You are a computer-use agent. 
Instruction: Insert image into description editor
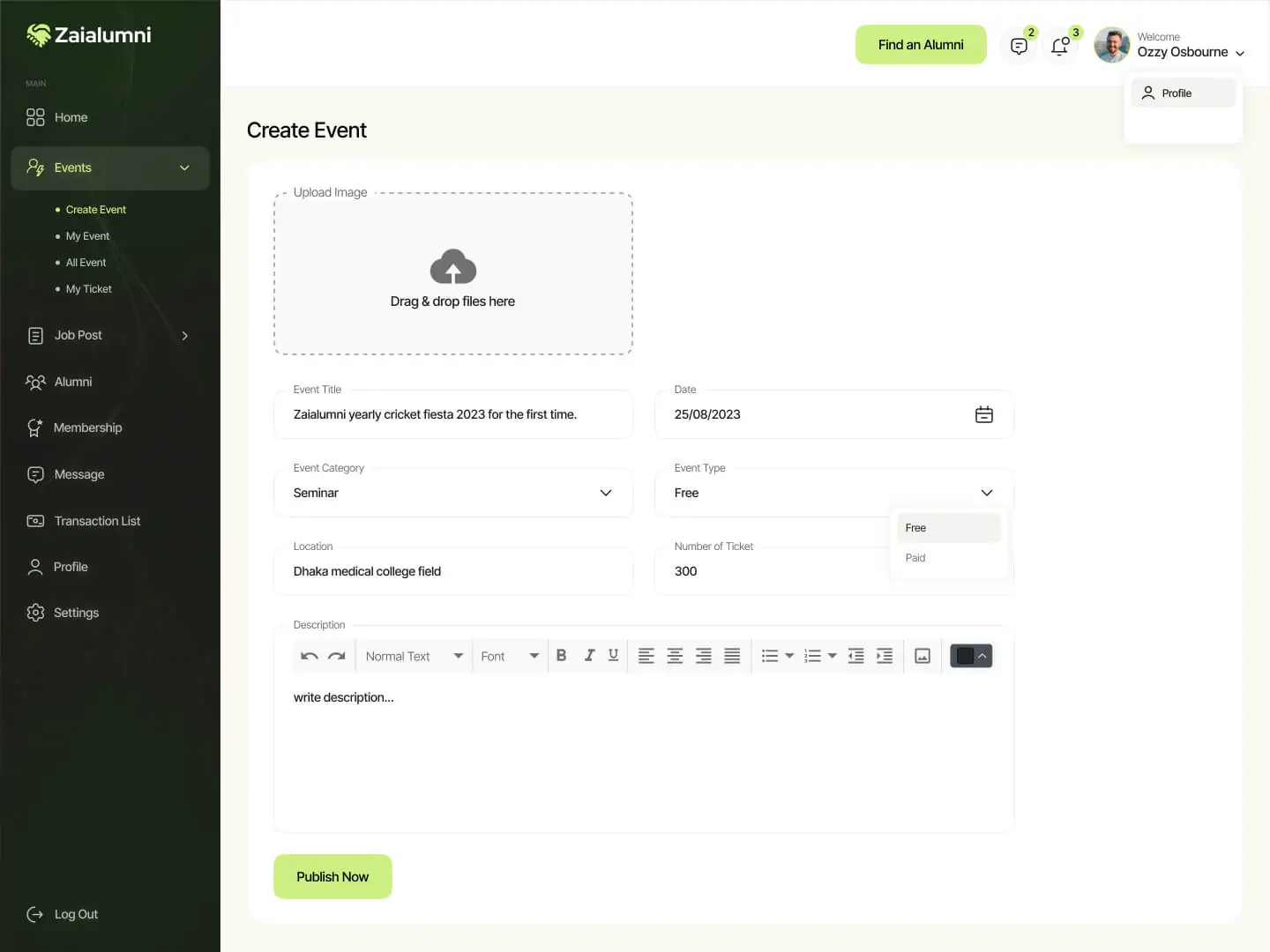(x=923, y=656)
